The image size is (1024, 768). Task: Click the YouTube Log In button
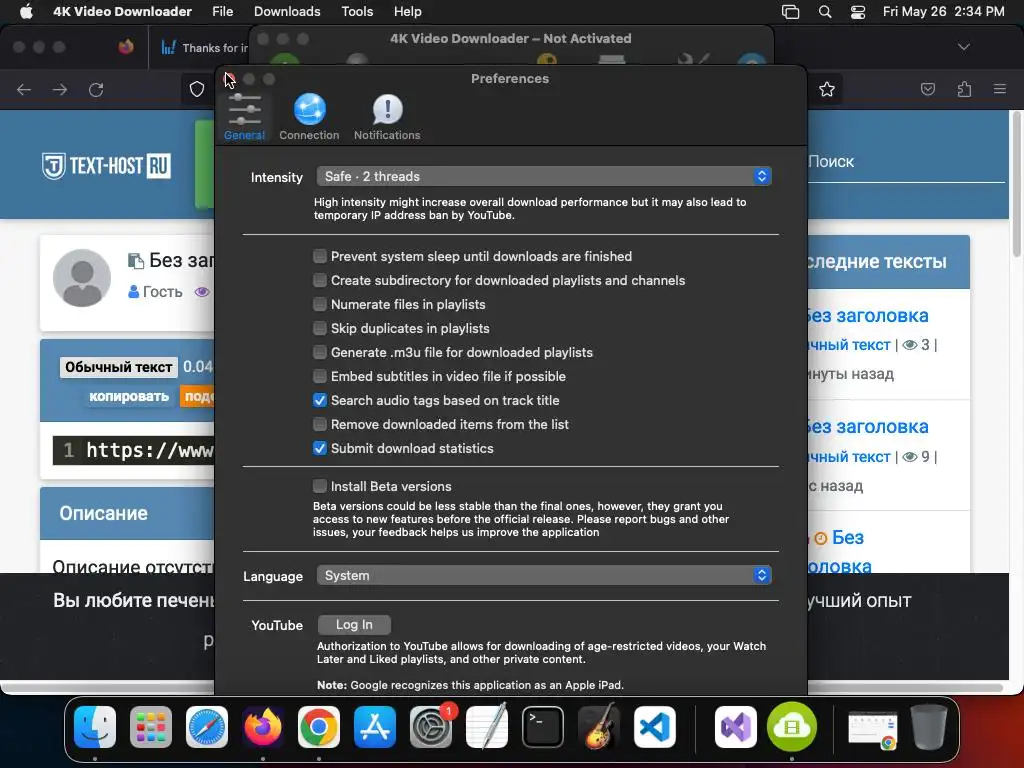(x=354, y=625)
